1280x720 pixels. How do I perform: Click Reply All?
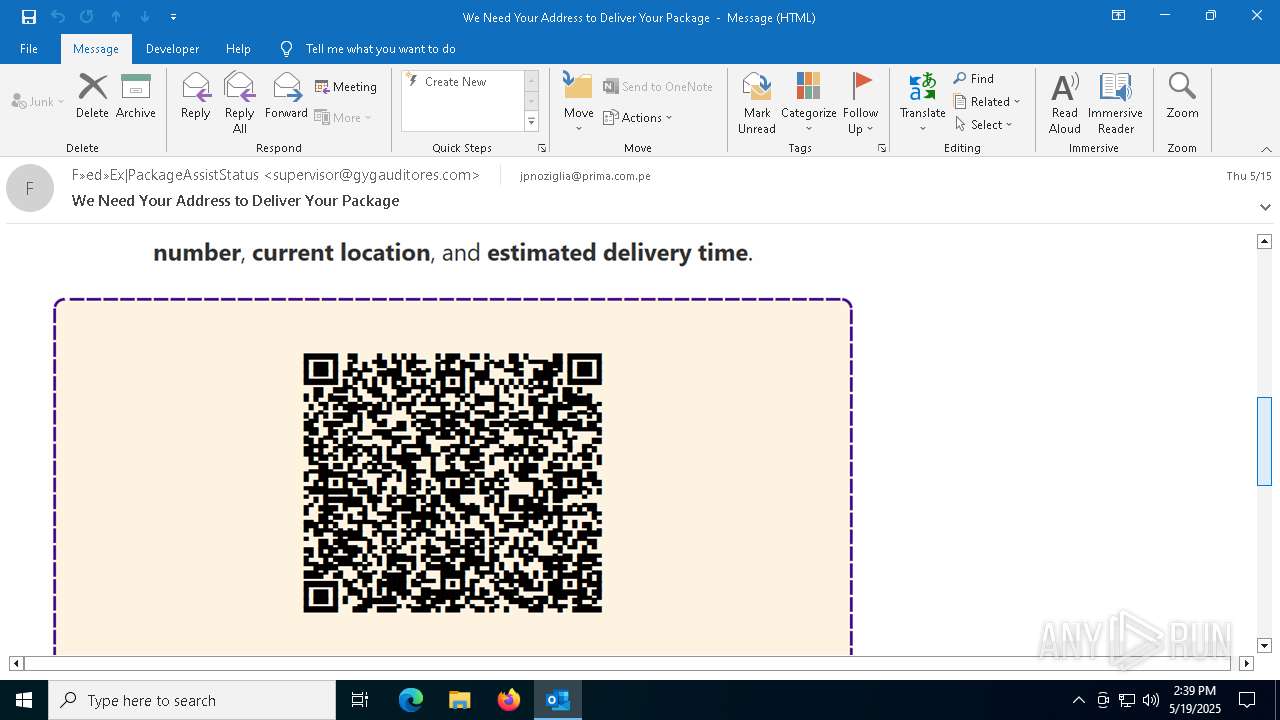tap(240, 103)
